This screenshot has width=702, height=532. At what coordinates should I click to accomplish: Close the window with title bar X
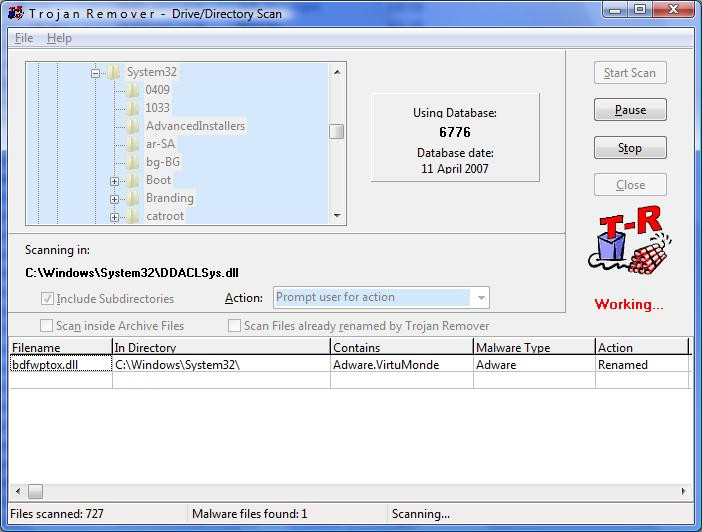673,10
